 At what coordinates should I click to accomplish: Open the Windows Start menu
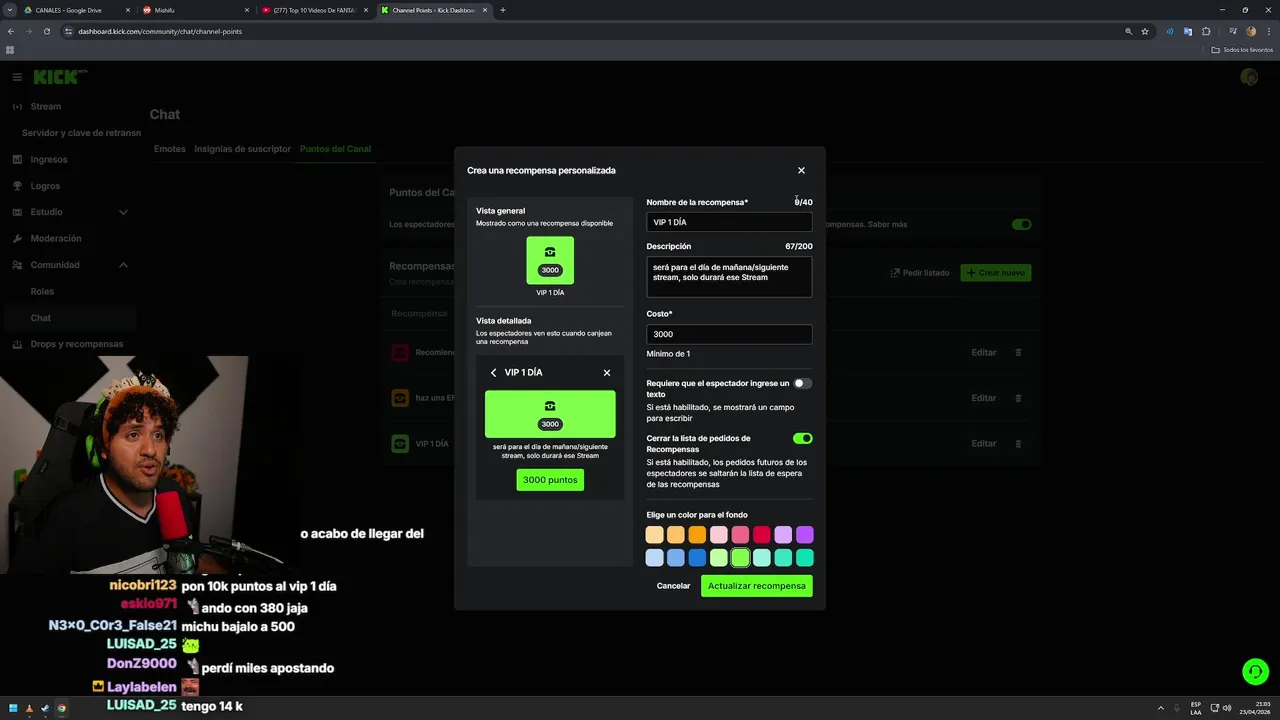(14, 708)
